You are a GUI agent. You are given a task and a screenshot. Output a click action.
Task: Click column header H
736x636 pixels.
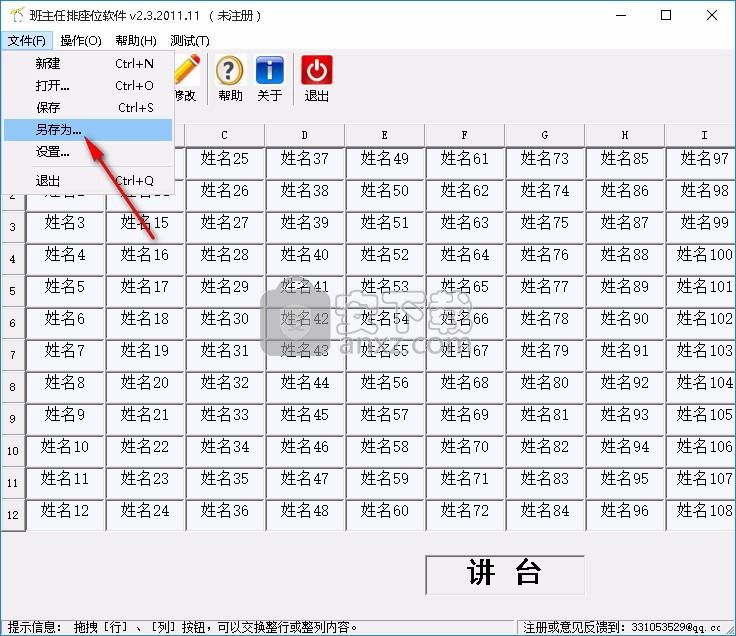pyautogui.click(x=625, y=135)
